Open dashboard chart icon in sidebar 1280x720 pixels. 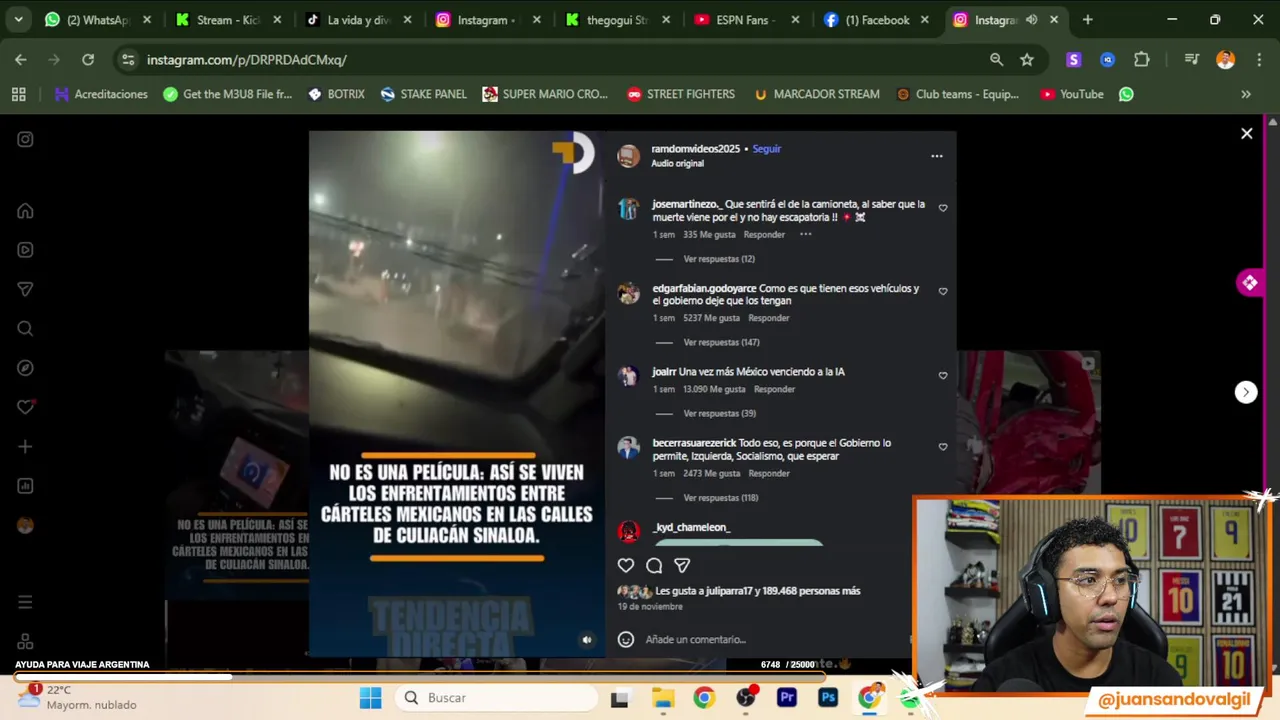[x=26, y=486]
